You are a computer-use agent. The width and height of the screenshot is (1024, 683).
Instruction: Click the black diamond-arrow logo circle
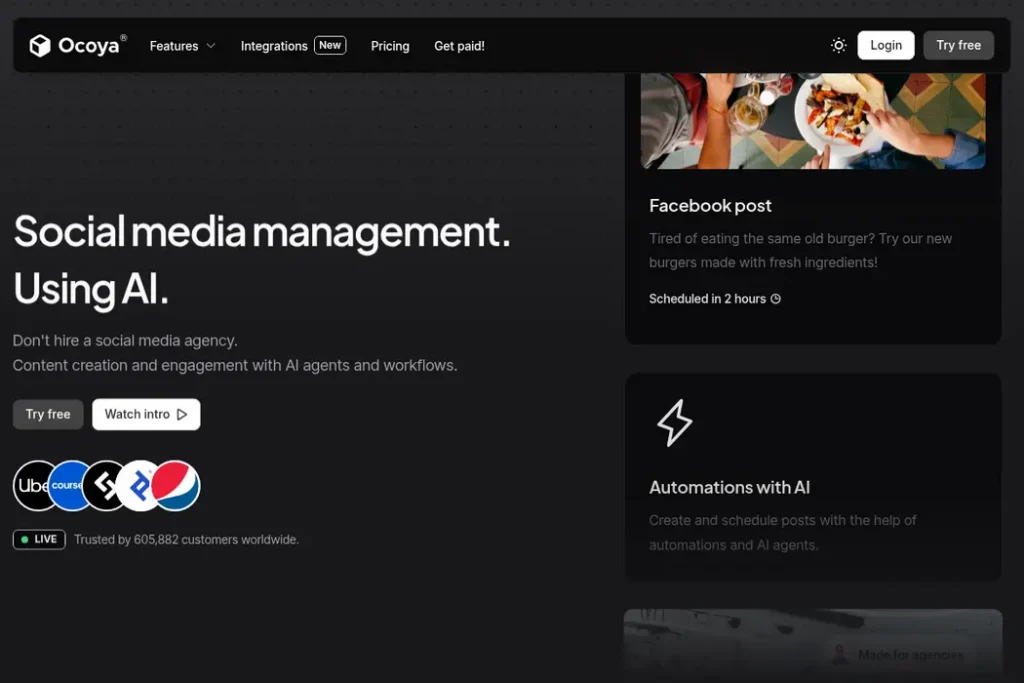tap(101, 485)
